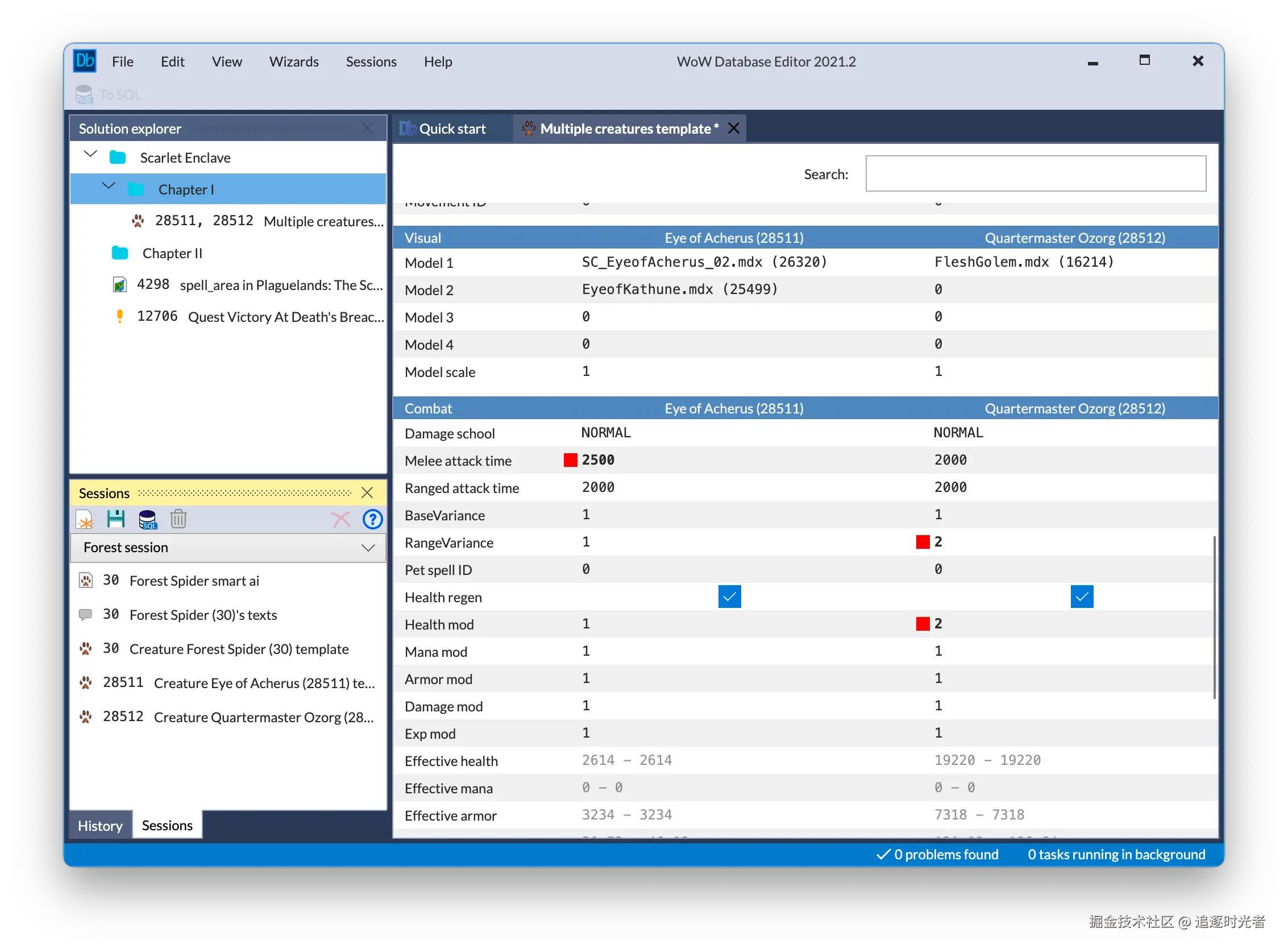Export session SQL with the database icon

pos(147,520)
